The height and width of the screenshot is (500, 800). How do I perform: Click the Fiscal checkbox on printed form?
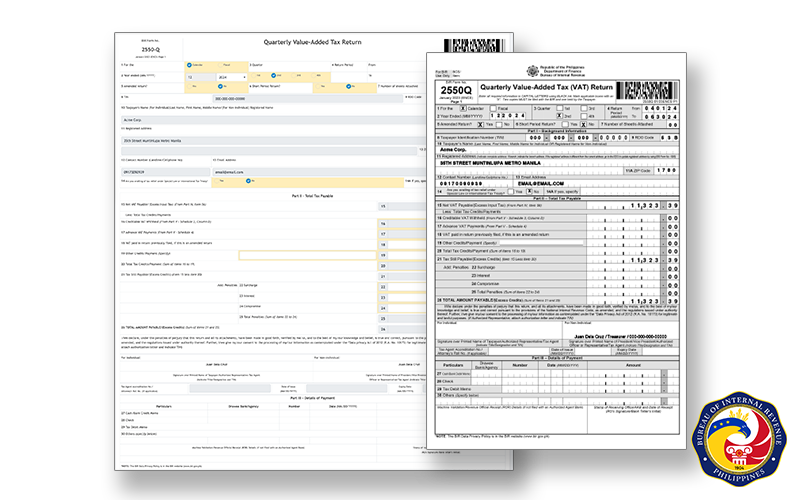(493, 108)
